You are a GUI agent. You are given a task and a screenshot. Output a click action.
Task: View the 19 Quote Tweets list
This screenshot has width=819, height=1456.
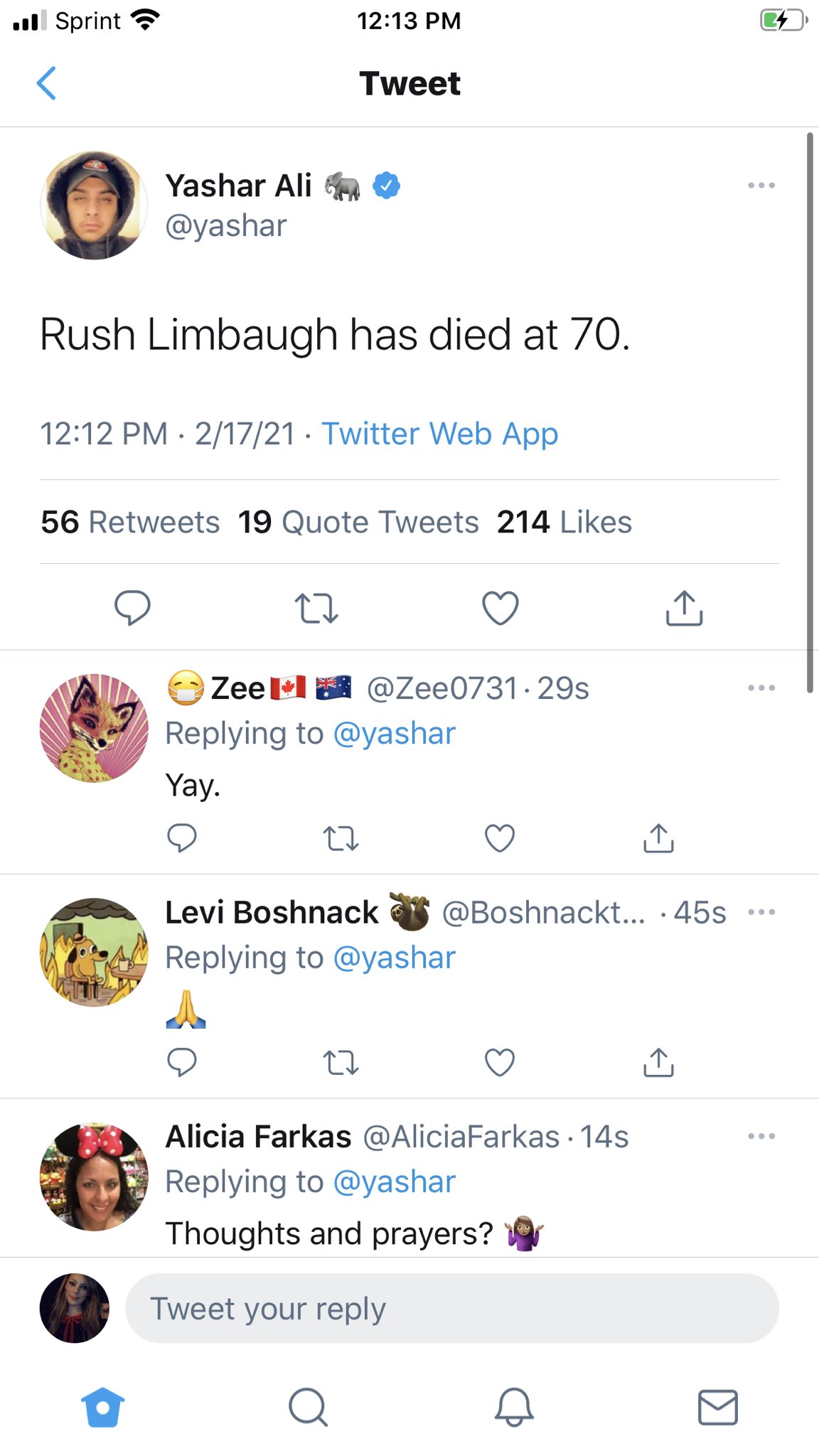pyautogui.click(x=358, y=522)
